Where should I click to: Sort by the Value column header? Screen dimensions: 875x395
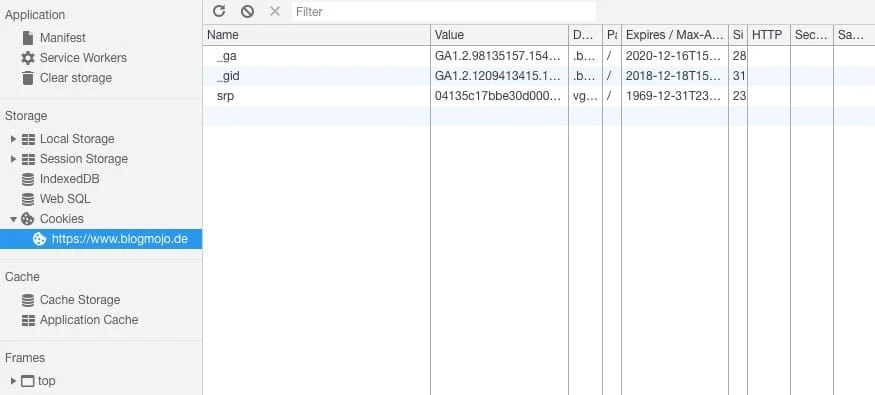pos(499,35)
